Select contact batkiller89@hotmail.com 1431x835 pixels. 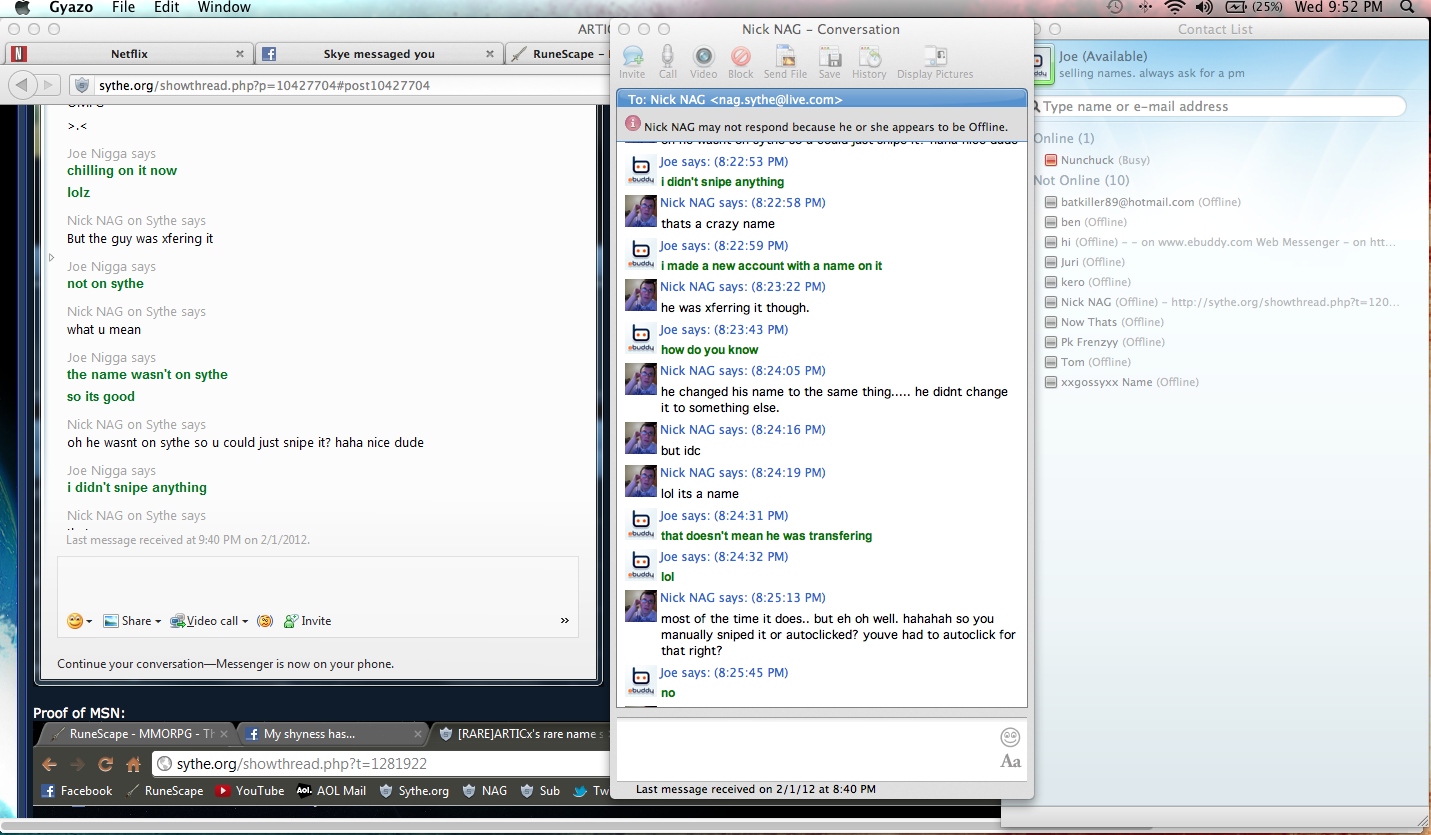pyautogui.click(x=1143, y=202)
